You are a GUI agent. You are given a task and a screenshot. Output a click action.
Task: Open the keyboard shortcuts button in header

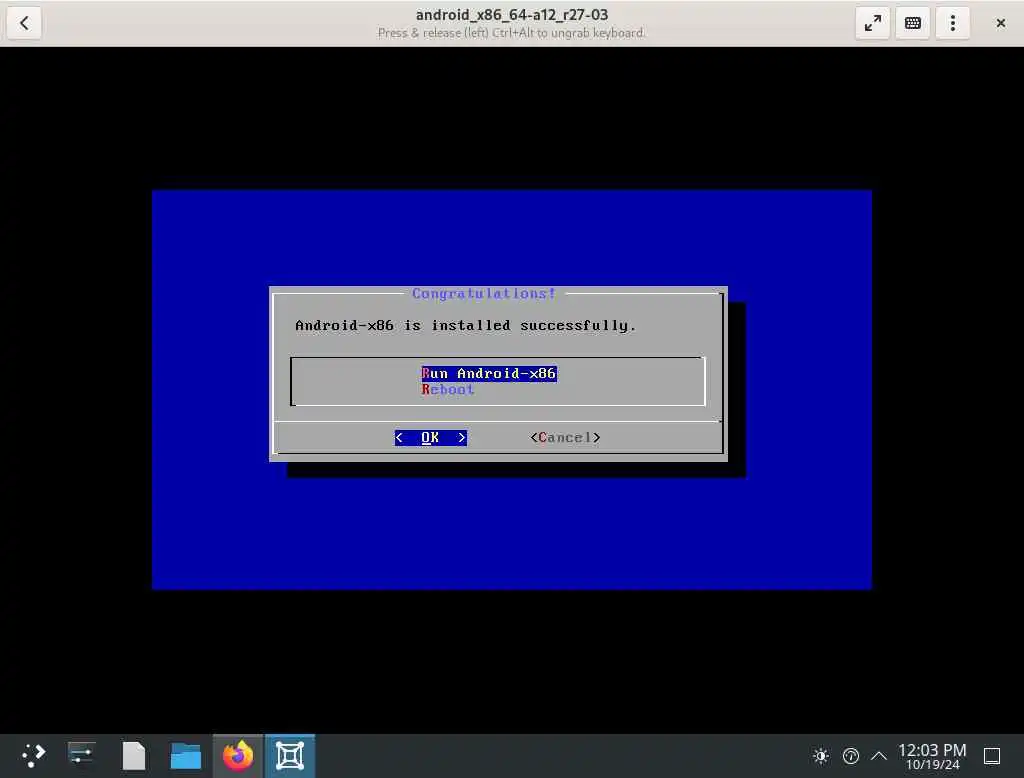pyautogui.click(x=912, y=23)
